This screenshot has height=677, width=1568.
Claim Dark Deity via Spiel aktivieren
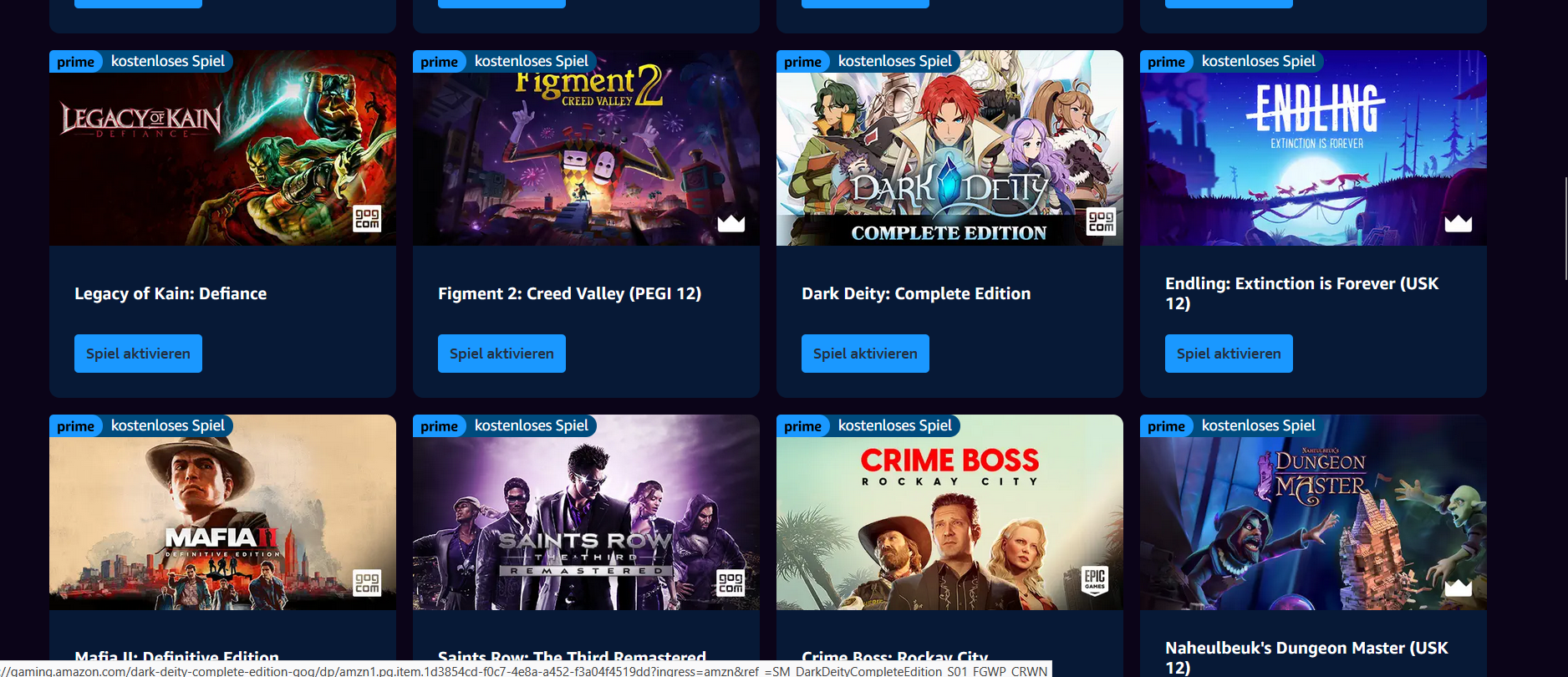[865, 354]
